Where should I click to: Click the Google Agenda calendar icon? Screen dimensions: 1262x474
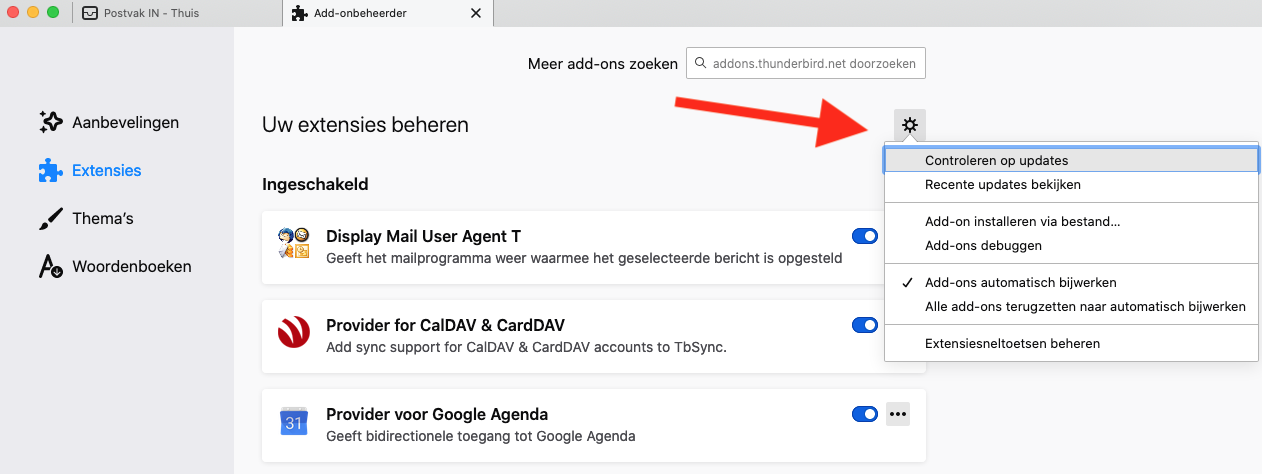294,423
